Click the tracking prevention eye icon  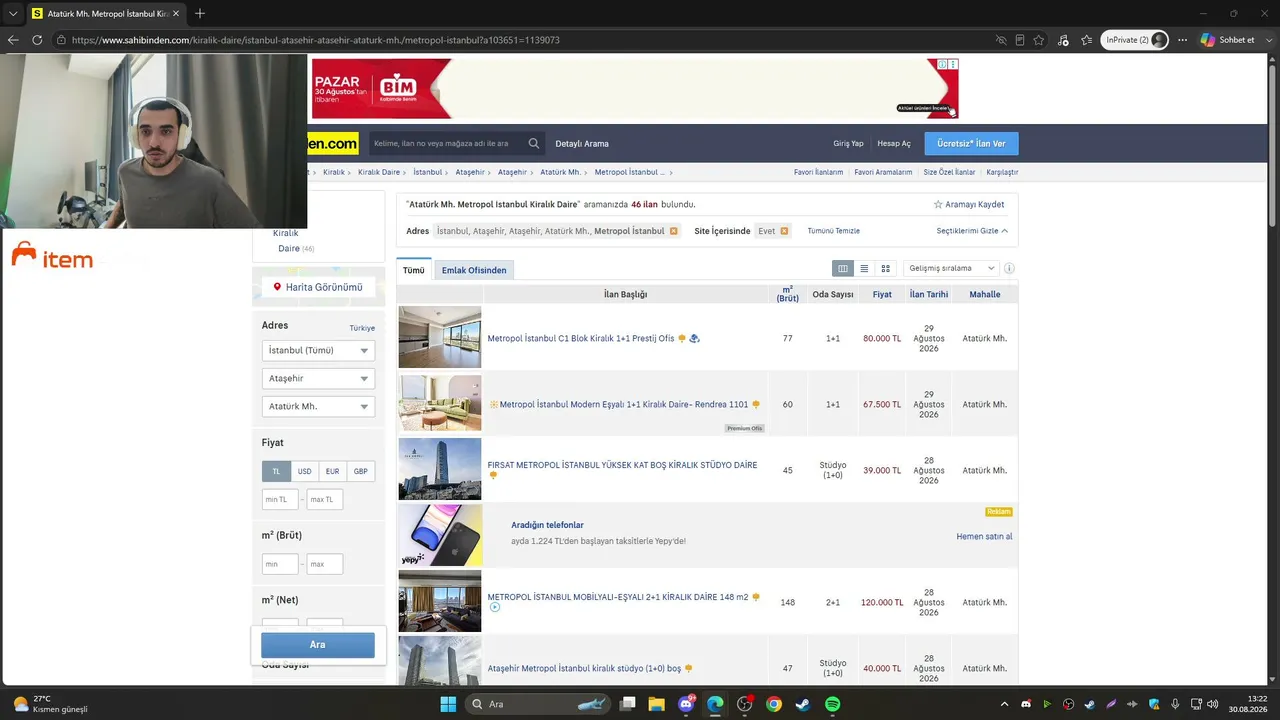(1001, 40)
